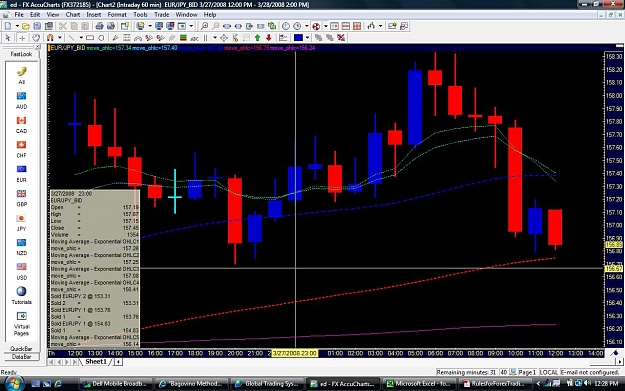Switch to the Sheet1 tab
Screen dimensions: 625x391
pos(96,362)
